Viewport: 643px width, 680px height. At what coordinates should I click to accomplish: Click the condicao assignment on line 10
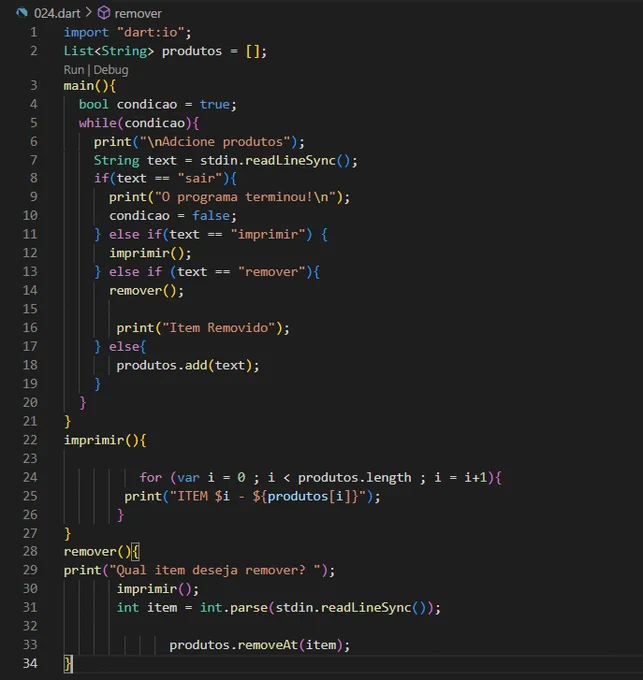coord(173,216)
